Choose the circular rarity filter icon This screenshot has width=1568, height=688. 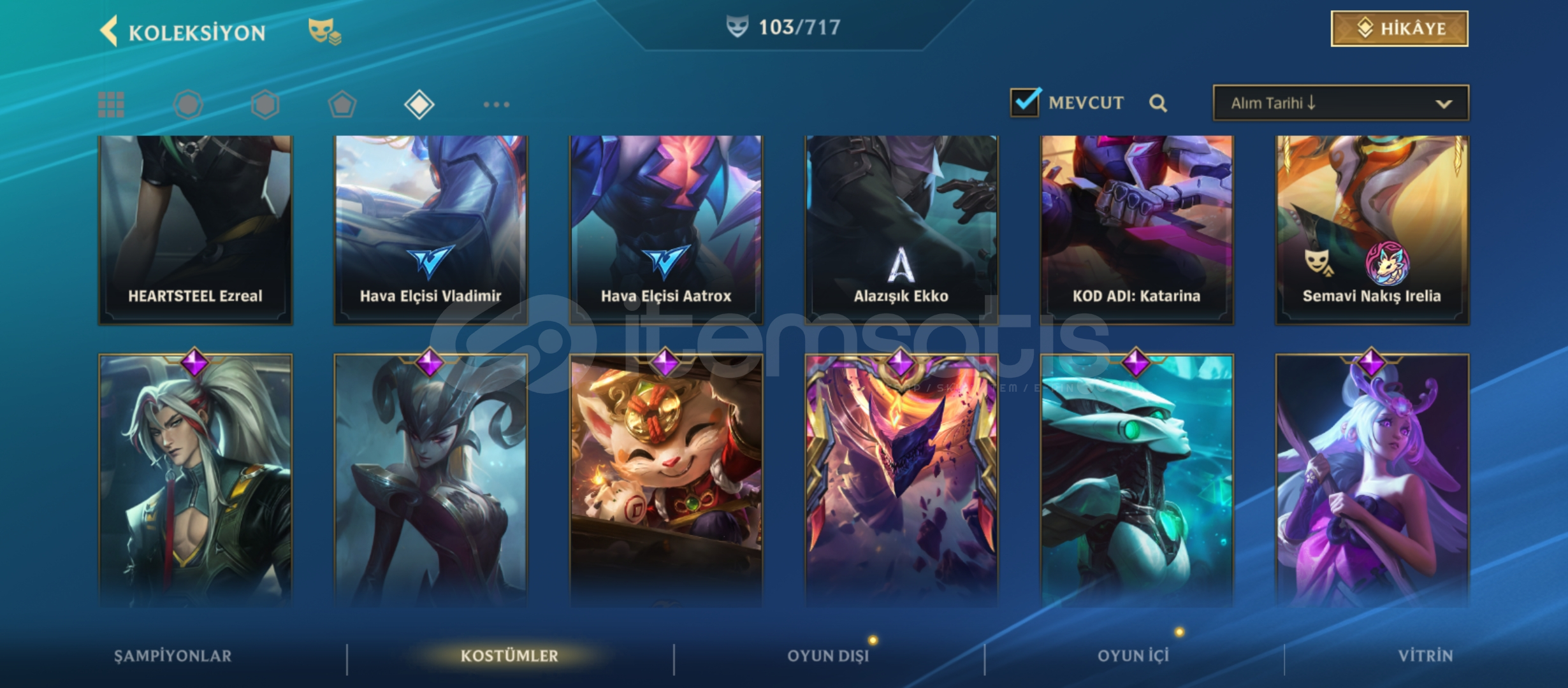click(188, 104)
